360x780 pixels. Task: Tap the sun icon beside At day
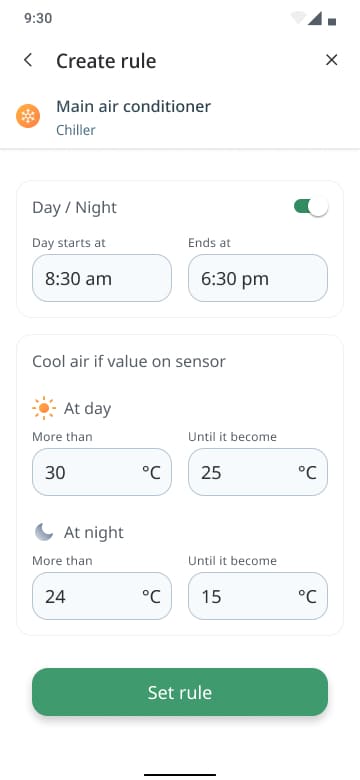coord(44,408)
